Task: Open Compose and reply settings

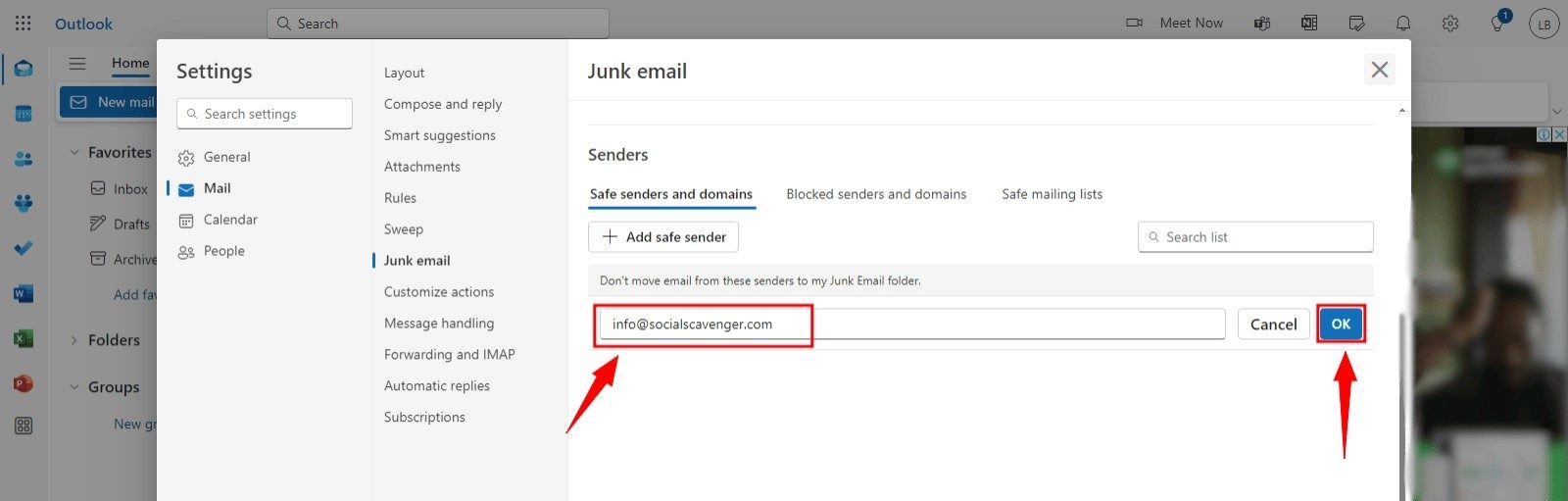Action: coord(443,104)
